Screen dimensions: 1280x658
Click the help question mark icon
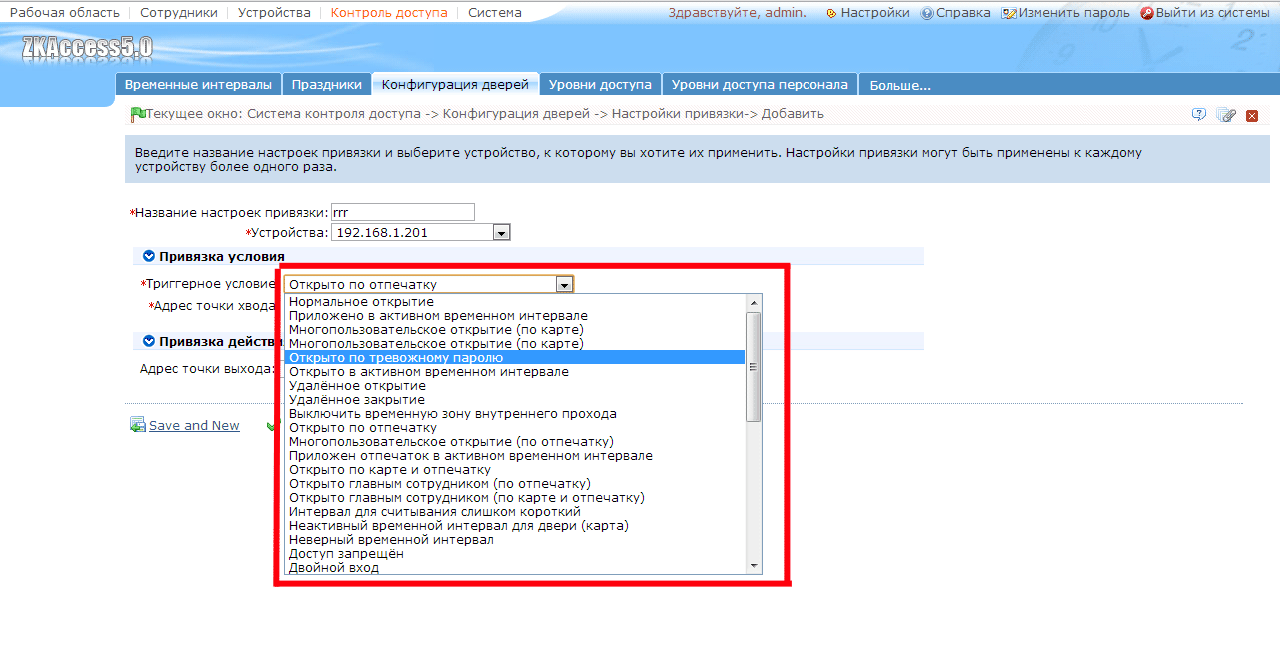[1199, 115]
